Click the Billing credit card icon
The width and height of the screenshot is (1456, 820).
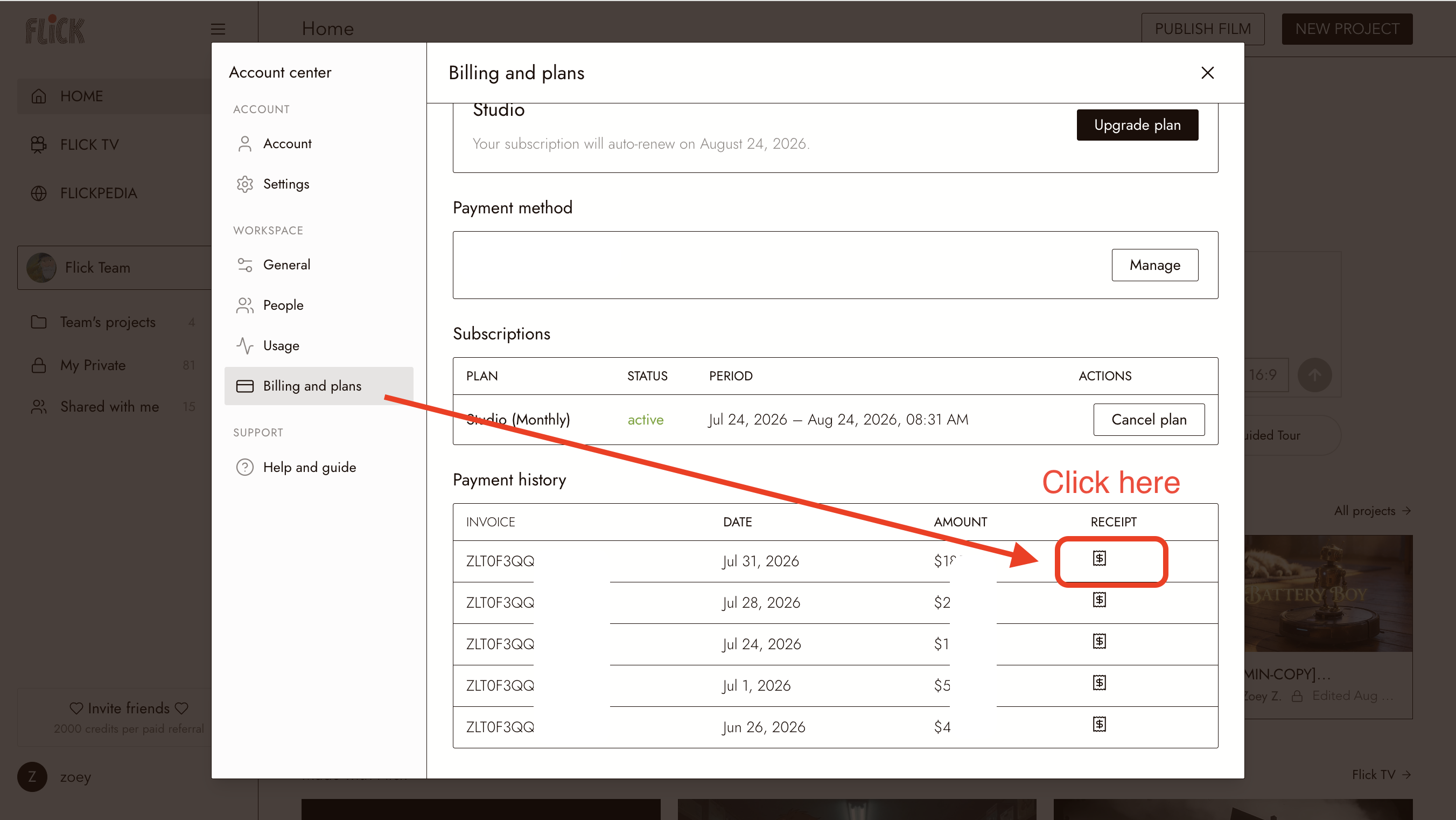coord(245,386)
